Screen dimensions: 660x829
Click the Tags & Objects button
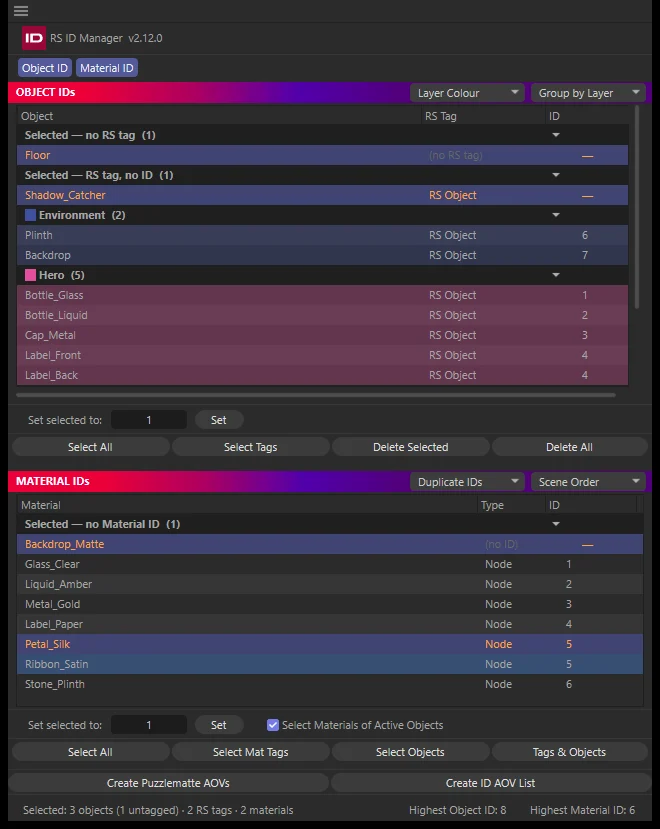pyautogui.click(x=570, y=752)
